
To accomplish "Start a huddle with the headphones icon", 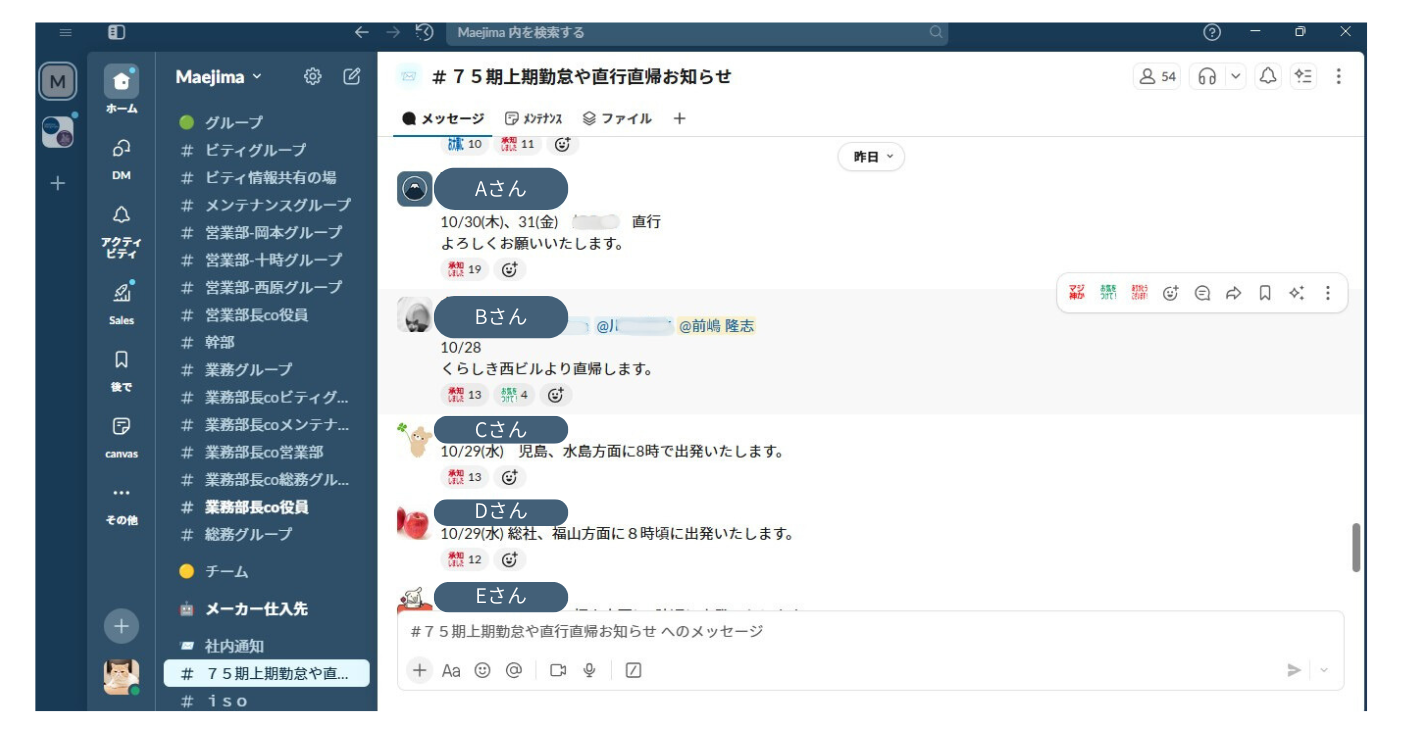I will 1207,76.
